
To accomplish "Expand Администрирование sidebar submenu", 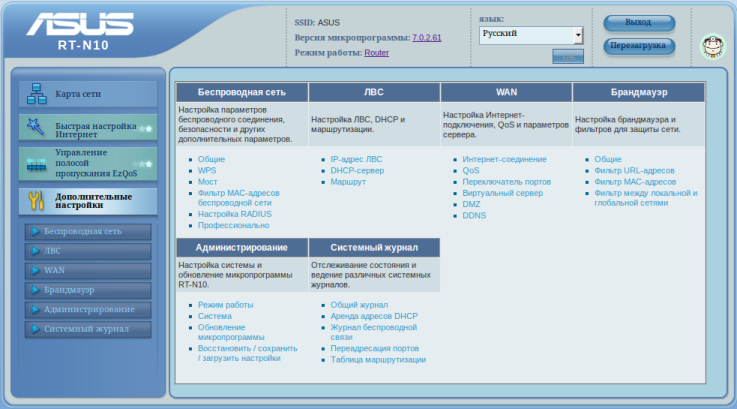I will click(88, 309).
